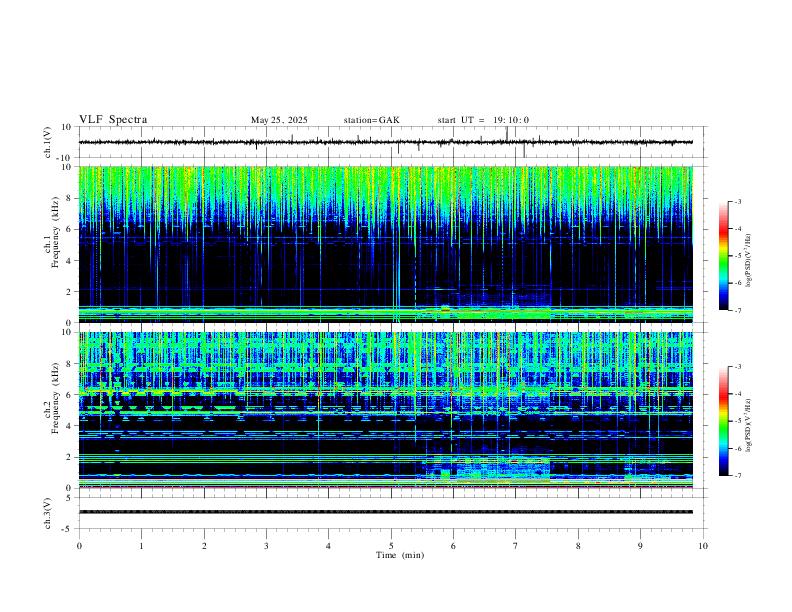
Task: Click time axis tick label "7"
Action: 516,546
